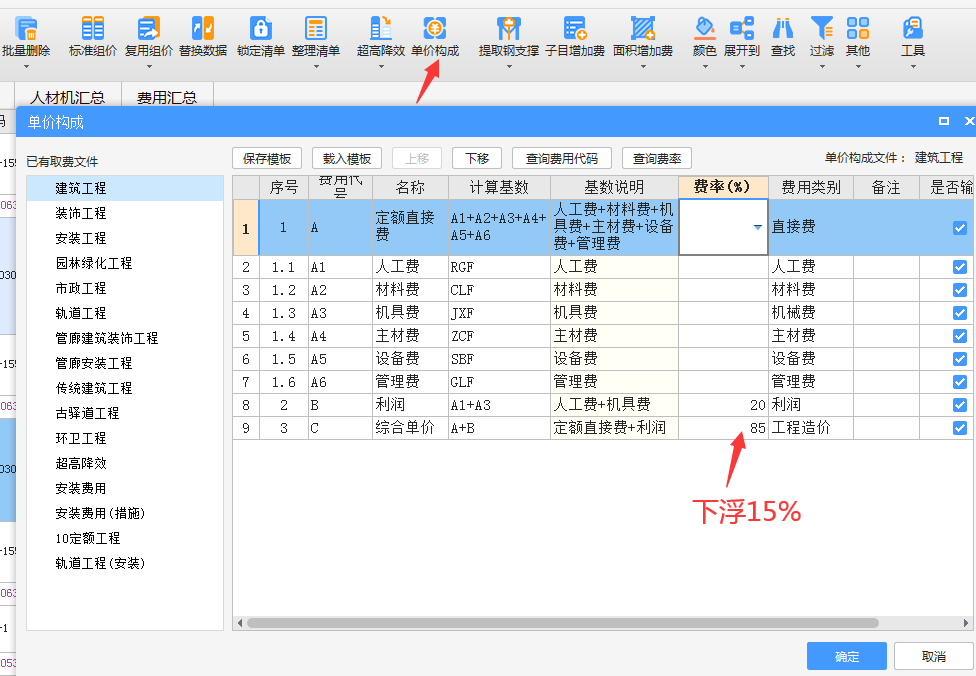976x676 pixels.
Task: Uncheck the 设备费 row checkbox
Action: pyautogui.click(x=960, y=359)
